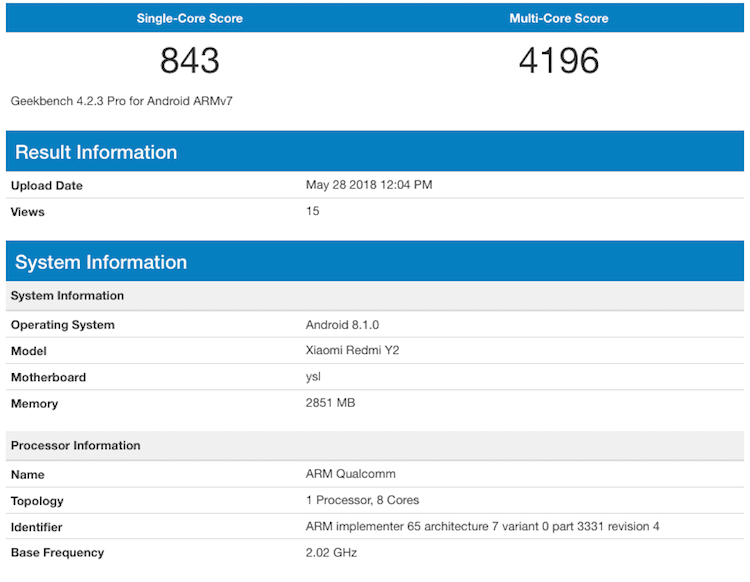750x582 pixels.
Task: Select the Operating System label
Action: click(63, 325)
